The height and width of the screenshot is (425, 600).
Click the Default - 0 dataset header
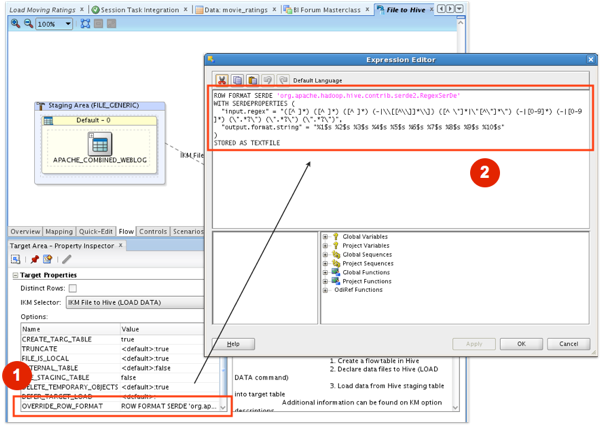99,120
